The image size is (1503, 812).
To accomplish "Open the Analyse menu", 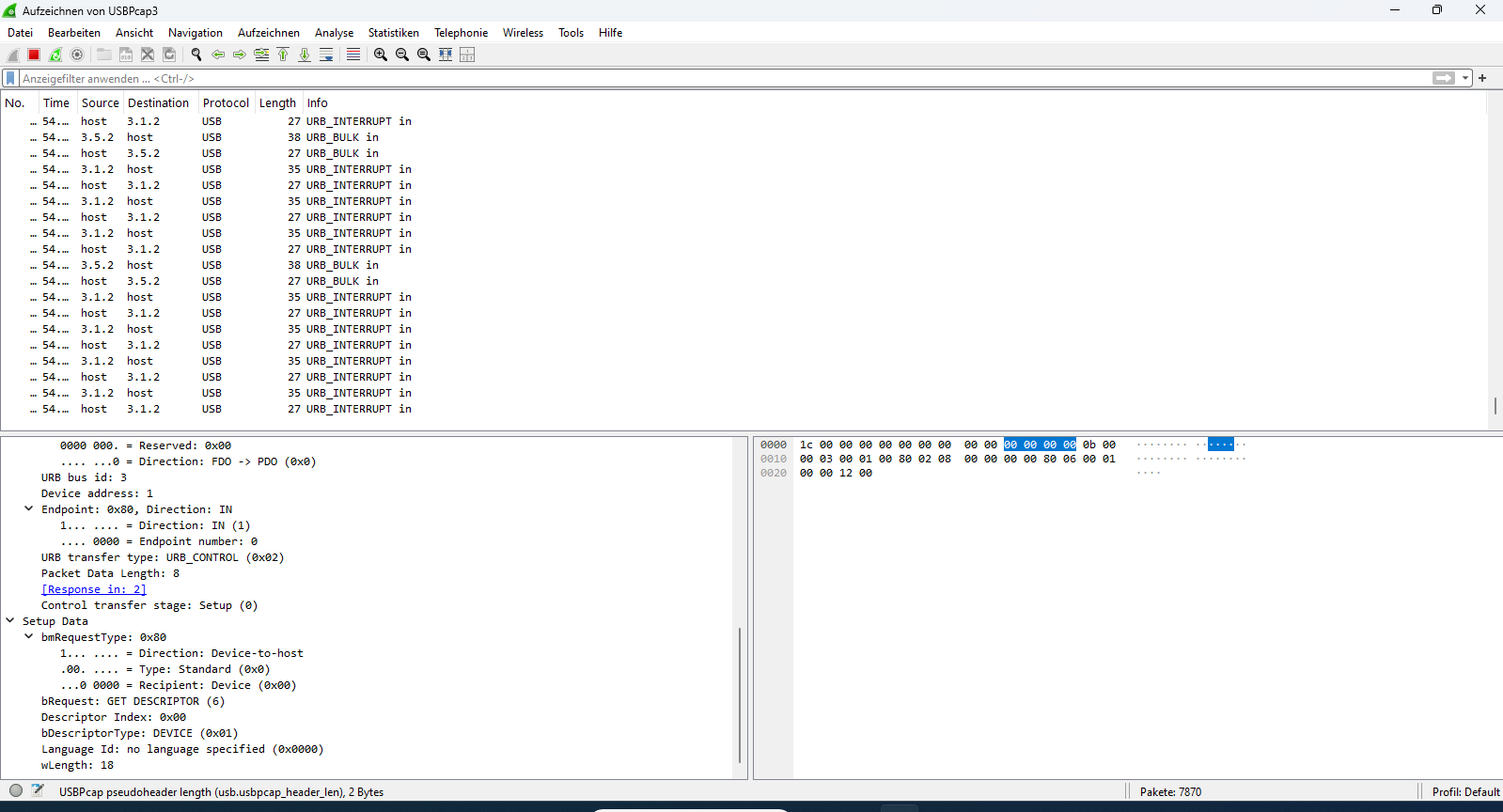I will (335, 33).
